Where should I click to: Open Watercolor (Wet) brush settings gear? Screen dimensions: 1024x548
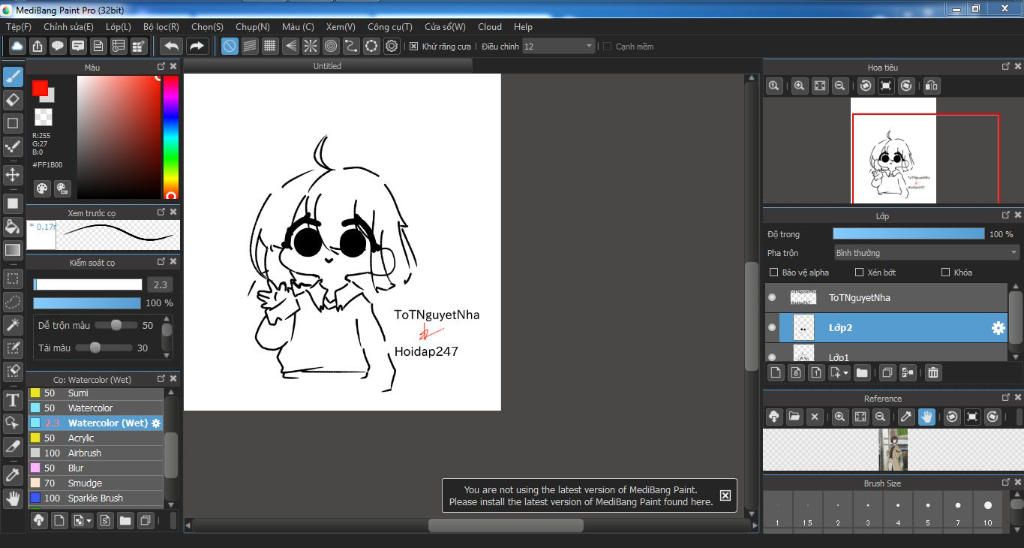pos(156,423)
